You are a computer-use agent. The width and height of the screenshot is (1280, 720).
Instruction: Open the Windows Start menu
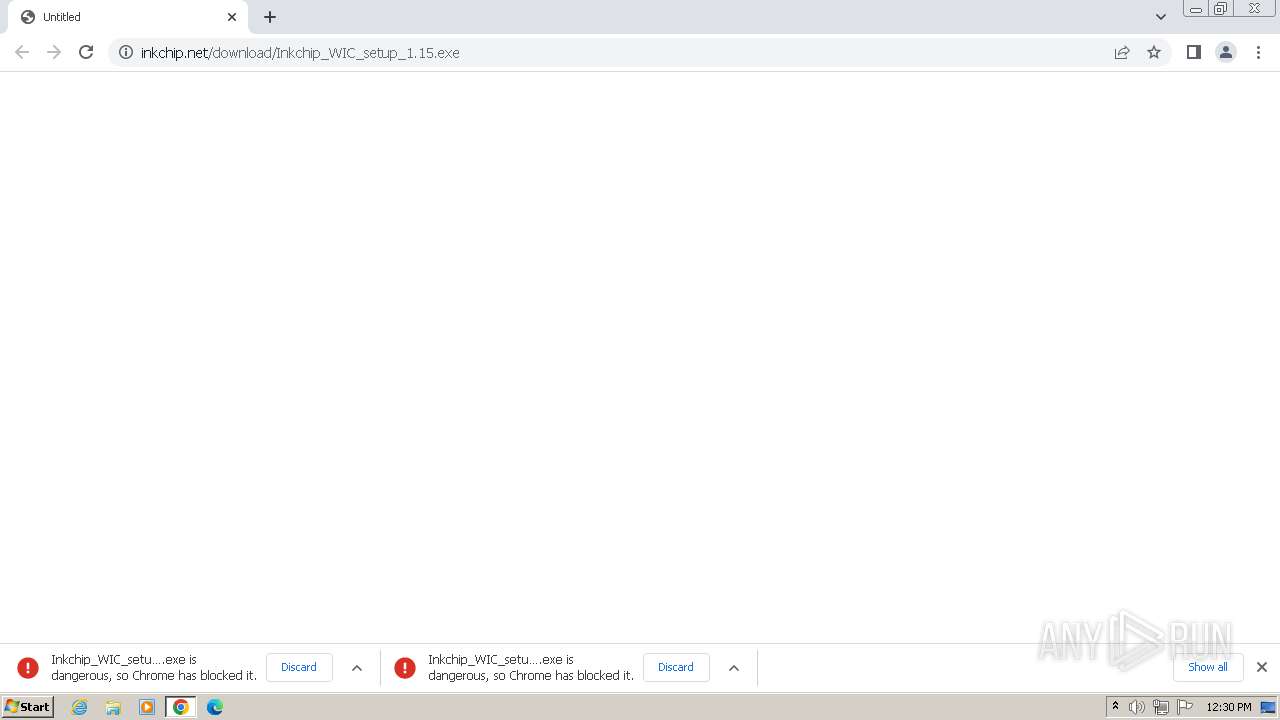click(x=27, y=707)
